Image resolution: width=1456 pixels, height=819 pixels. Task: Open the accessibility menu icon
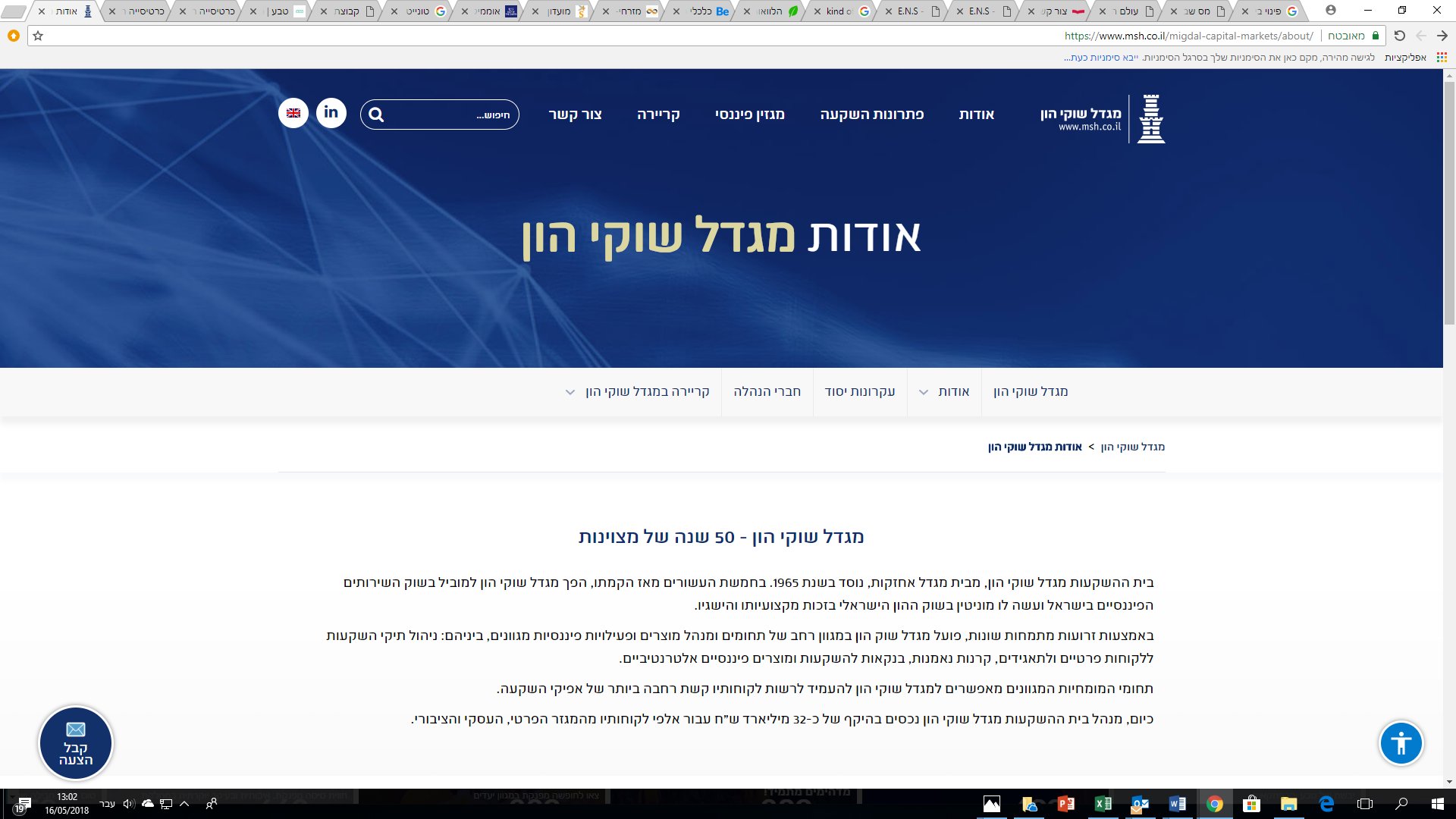tap(1401, 743)
